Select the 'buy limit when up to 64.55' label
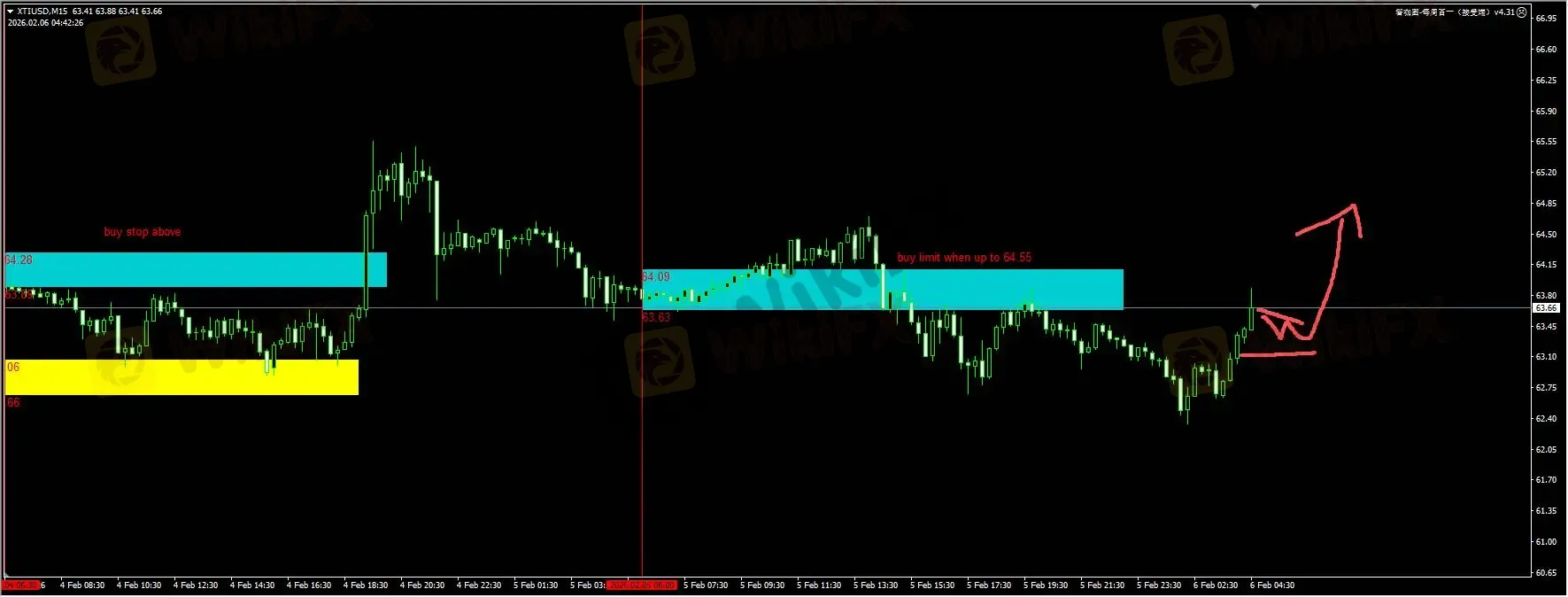The height and width of the screenshot is (597, 1568). click(x=964, y=258)
